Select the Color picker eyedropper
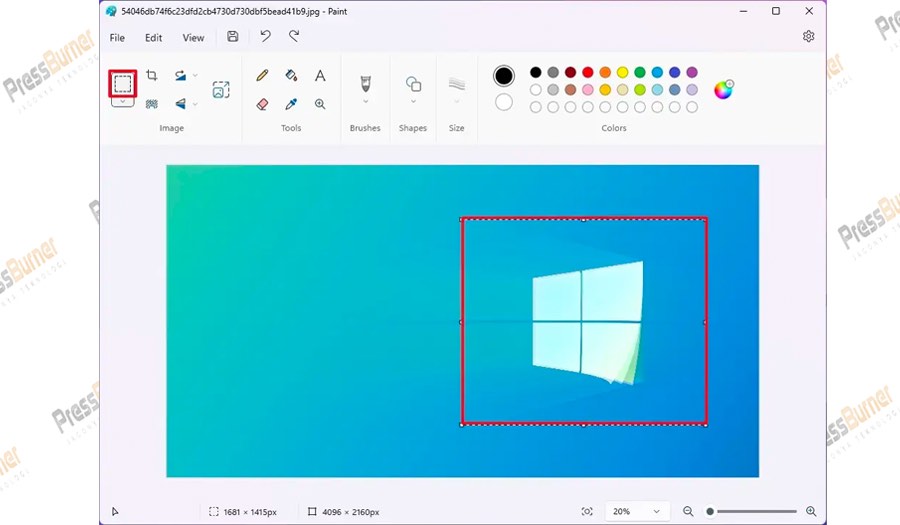 291,104
